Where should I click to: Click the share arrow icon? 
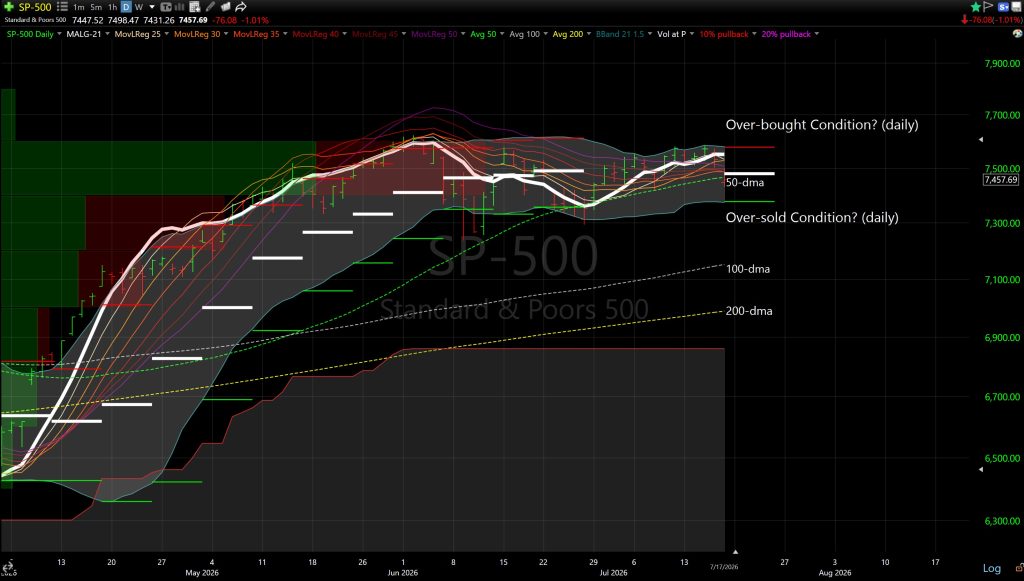[240, 7]
